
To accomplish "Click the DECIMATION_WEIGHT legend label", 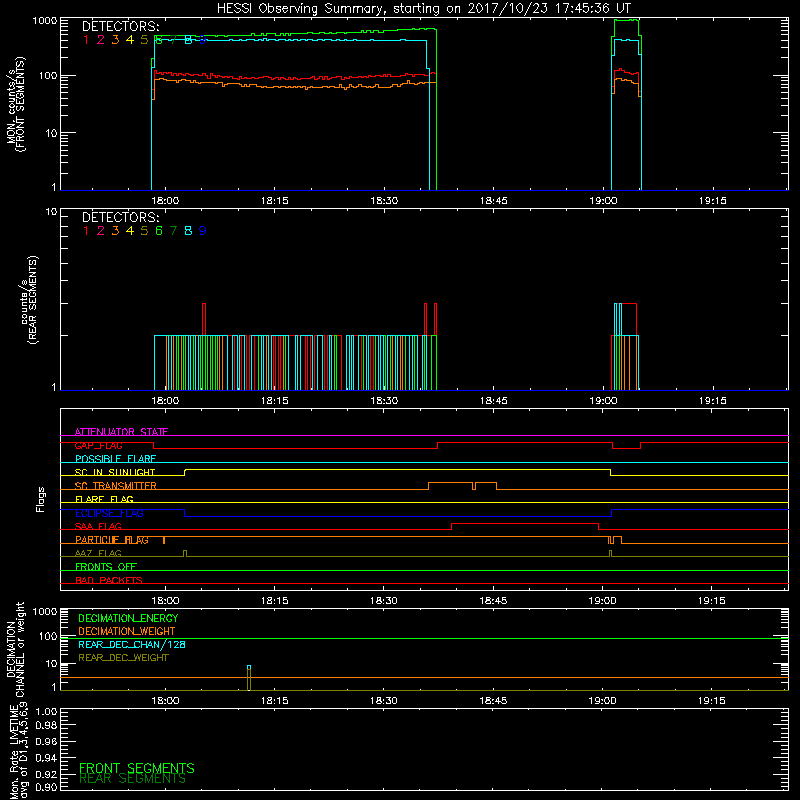I will (x=127, y=632).
